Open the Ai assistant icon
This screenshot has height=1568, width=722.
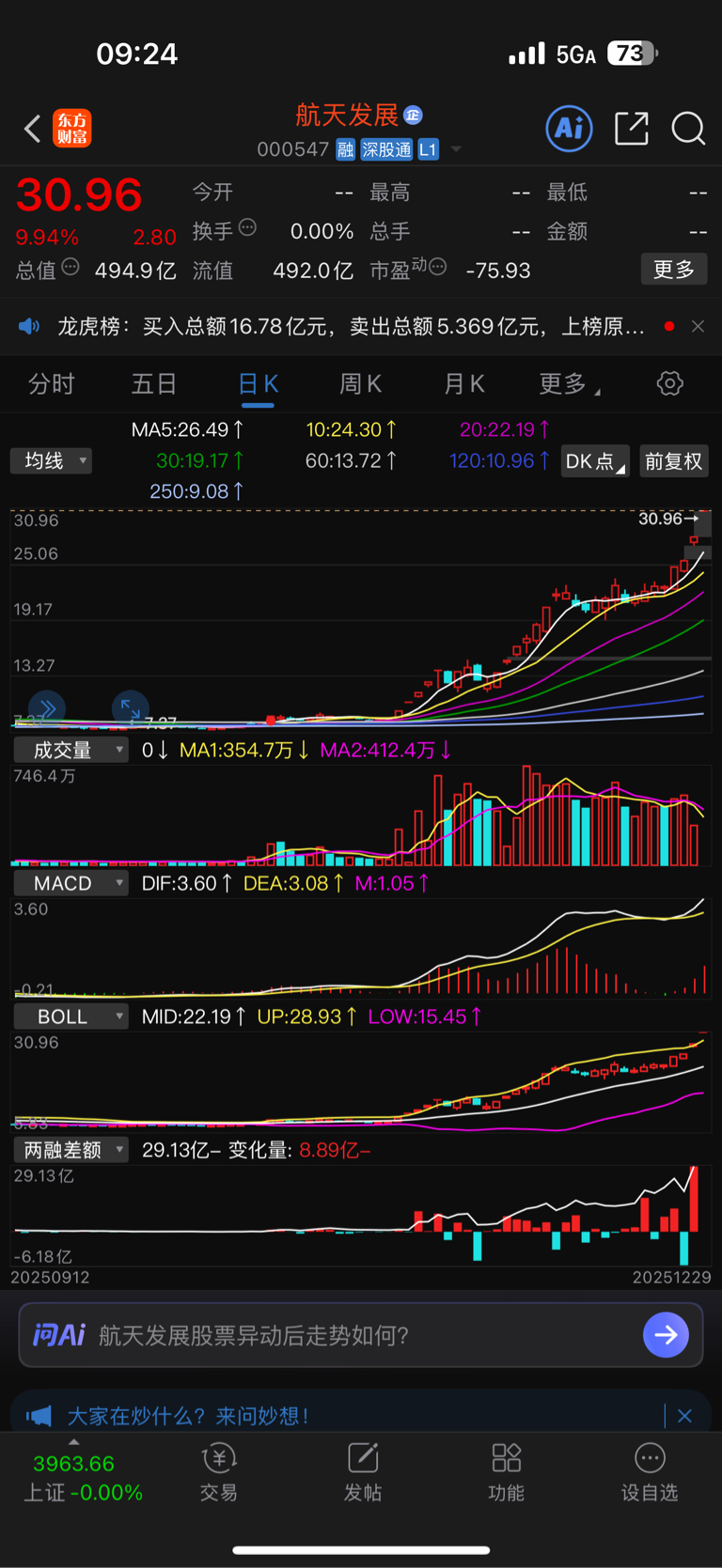[x=569, y=128]
